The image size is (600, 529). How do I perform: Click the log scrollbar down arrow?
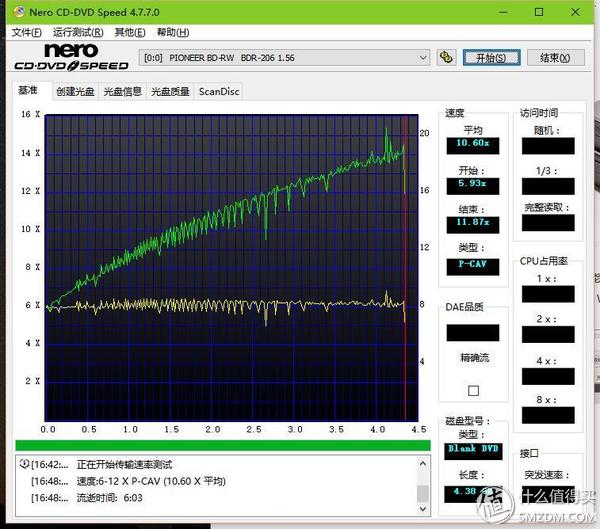(423, 508)
